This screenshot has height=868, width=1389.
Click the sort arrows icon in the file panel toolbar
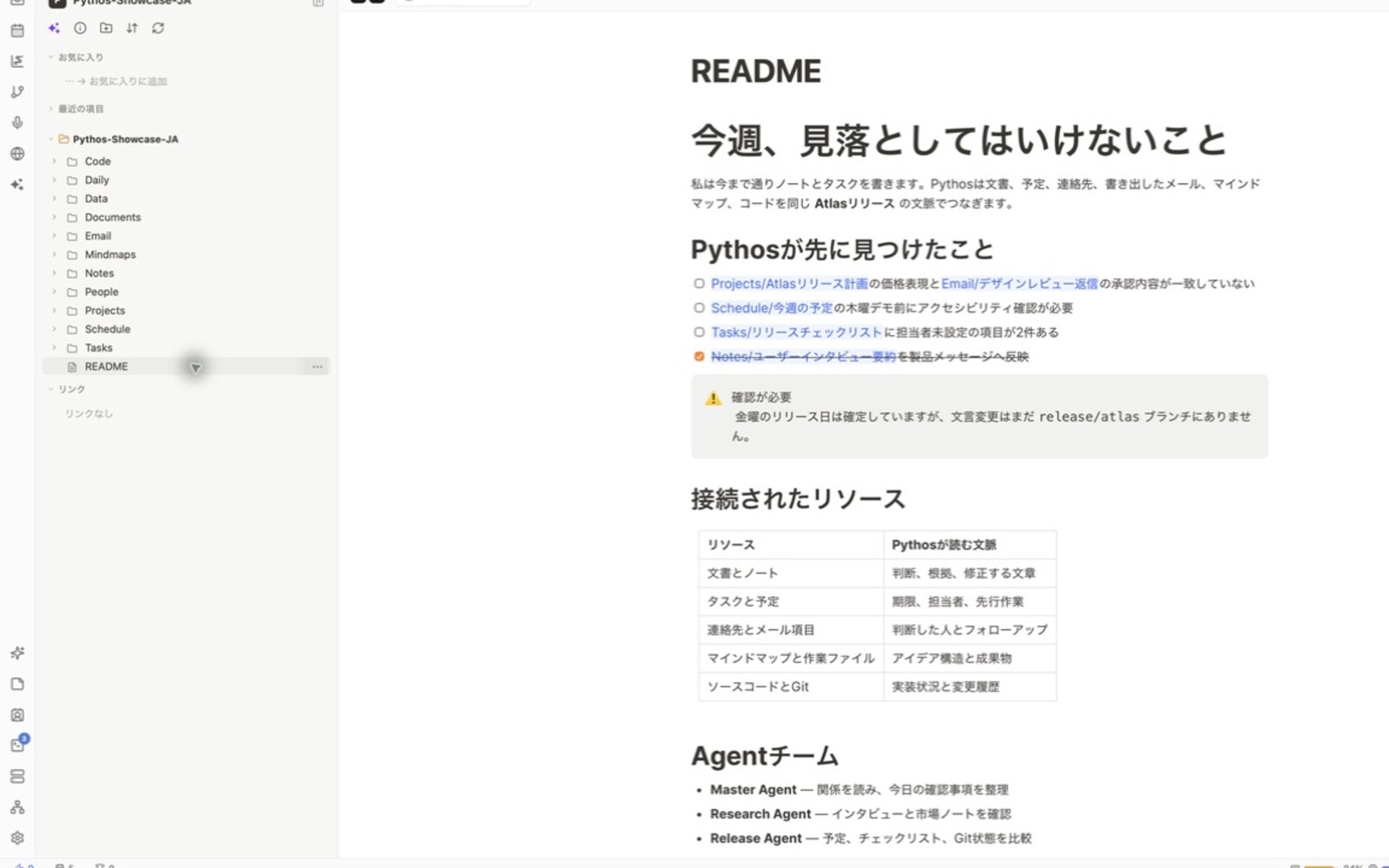(132, 28)
